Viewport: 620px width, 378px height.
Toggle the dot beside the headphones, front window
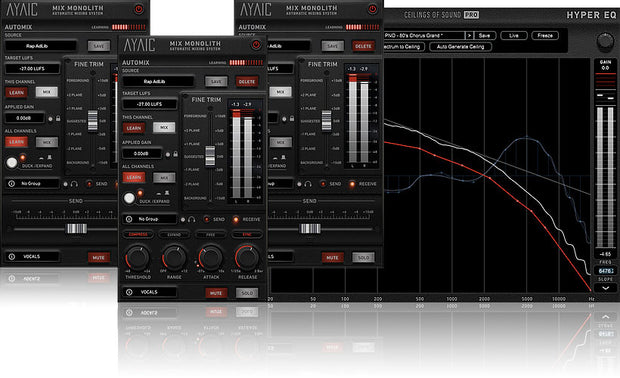click(183, 219)
